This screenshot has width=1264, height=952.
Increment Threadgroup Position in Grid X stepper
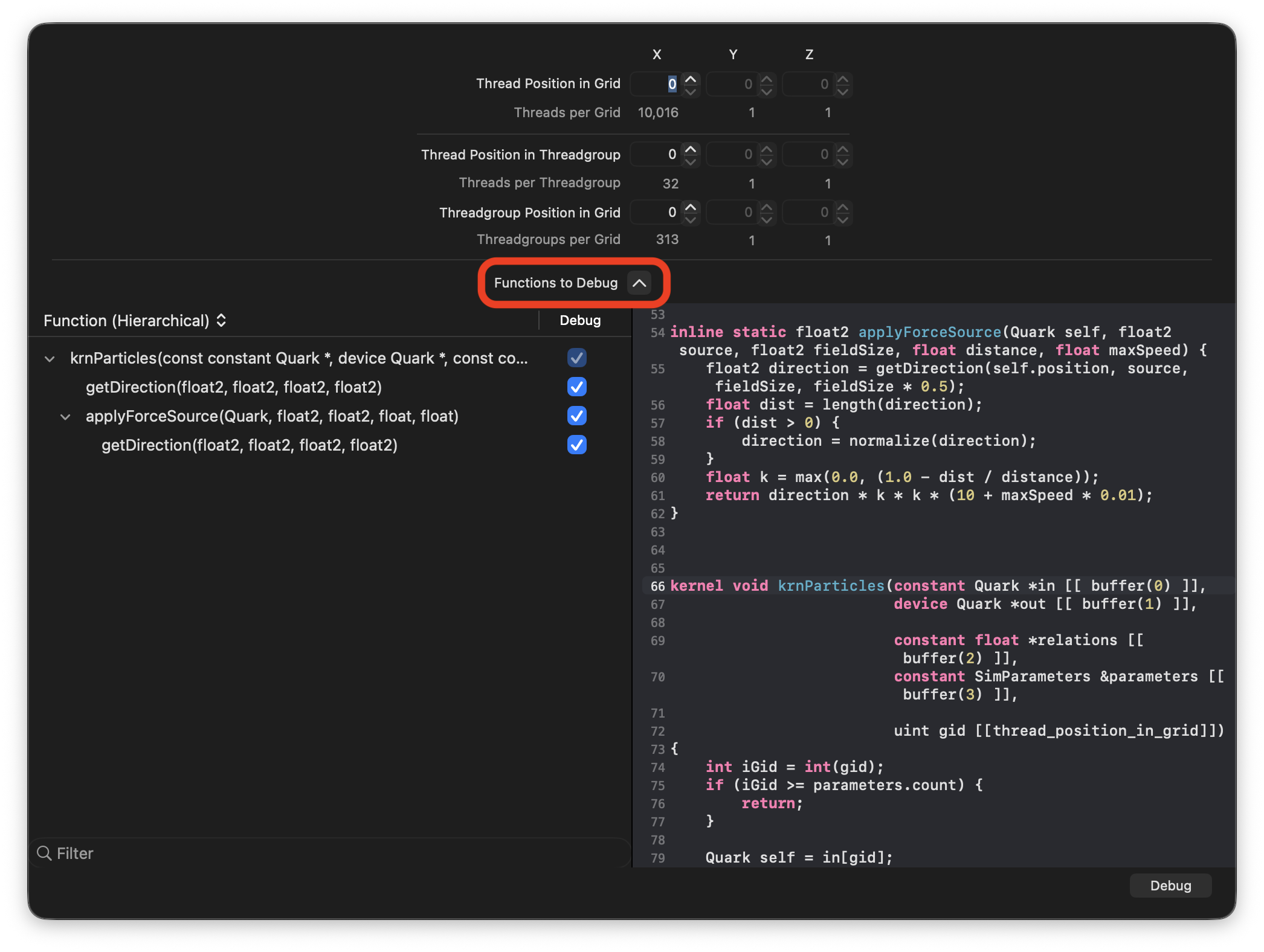(x=691, y=207)
